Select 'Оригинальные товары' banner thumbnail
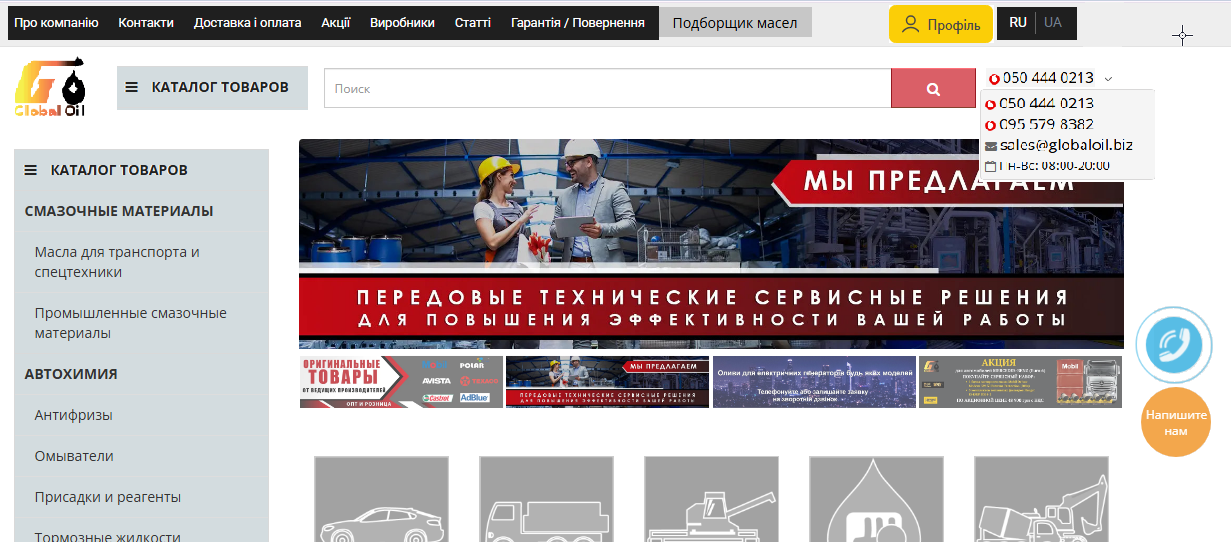 401,382
